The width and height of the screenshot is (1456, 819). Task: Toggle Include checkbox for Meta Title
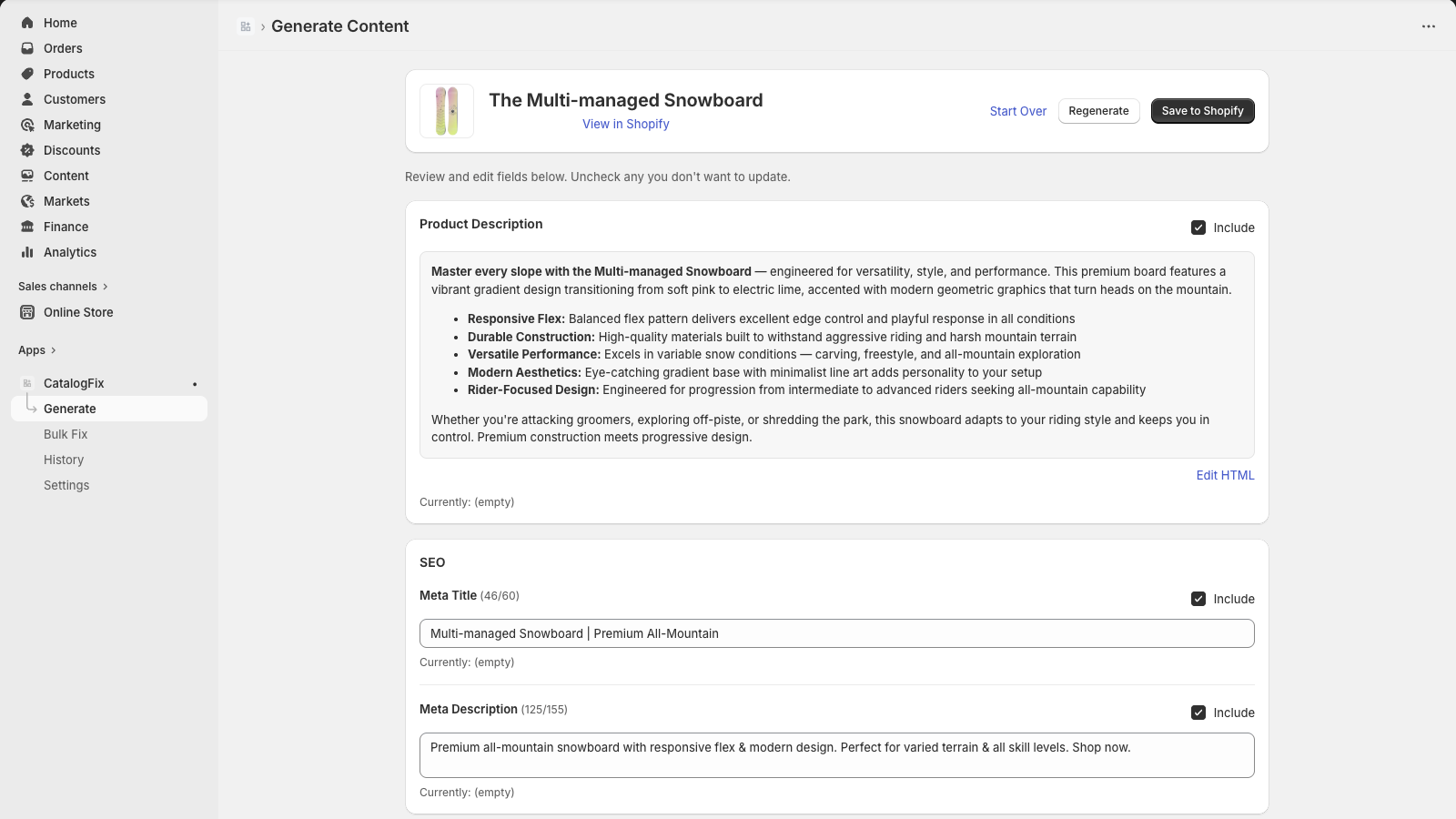click(x=1199, y=599)
